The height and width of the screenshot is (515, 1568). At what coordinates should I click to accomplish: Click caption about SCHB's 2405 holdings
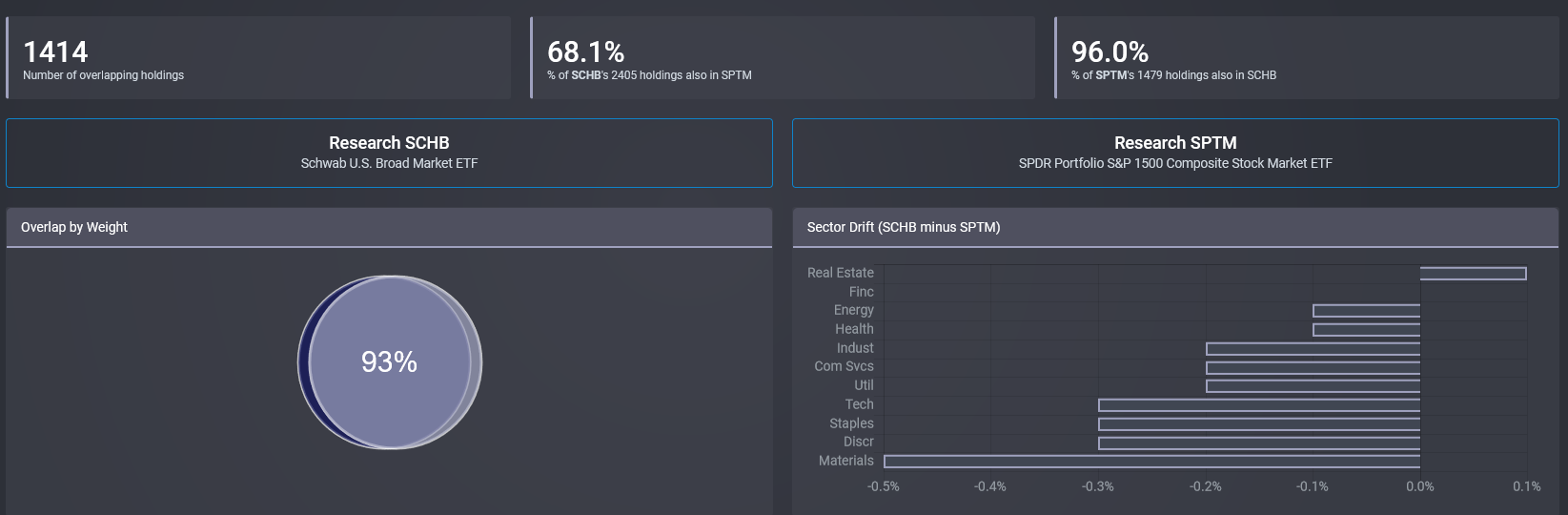click(649, 75)
